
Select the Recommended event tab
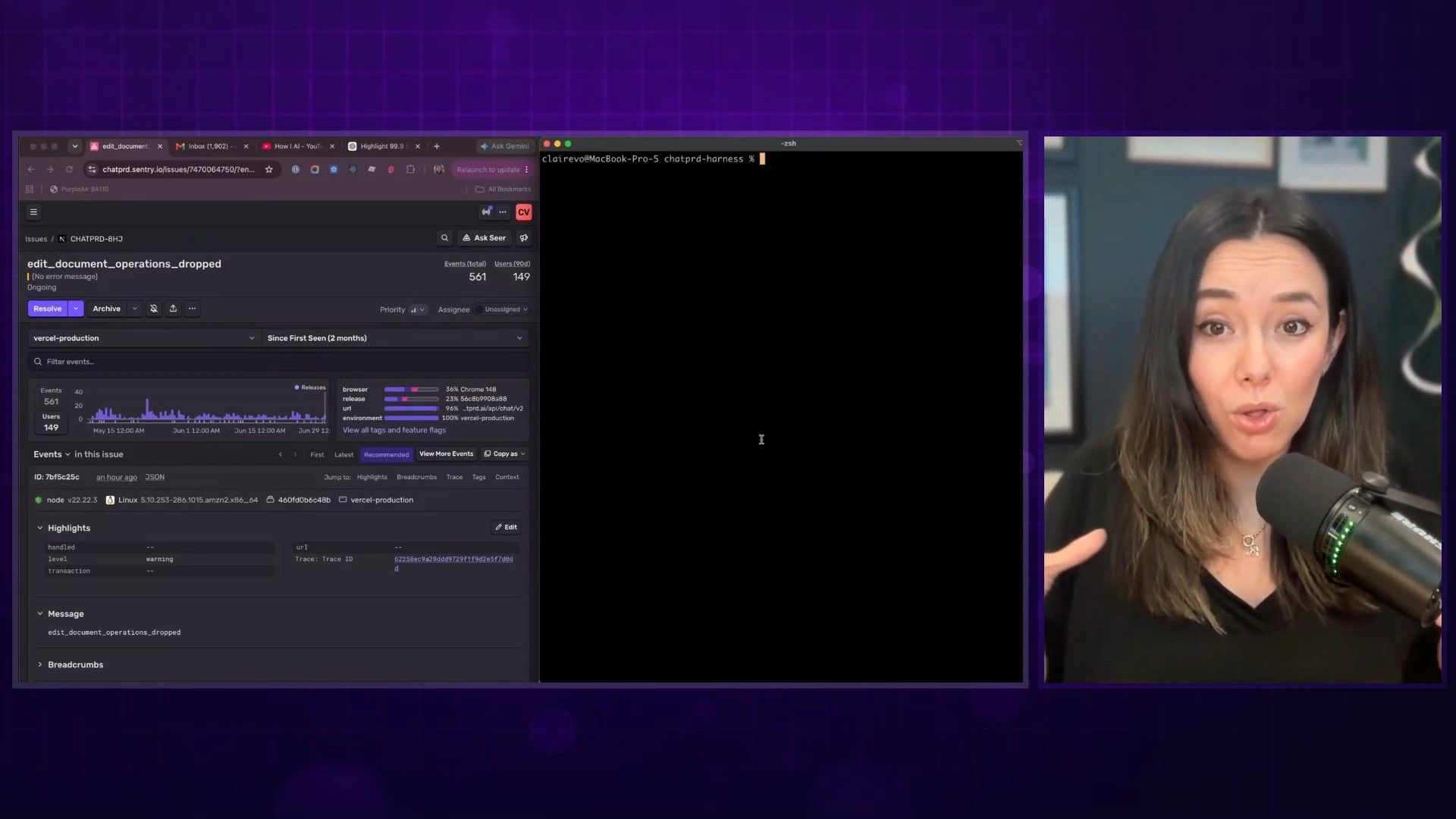click(x=386, y=455)
